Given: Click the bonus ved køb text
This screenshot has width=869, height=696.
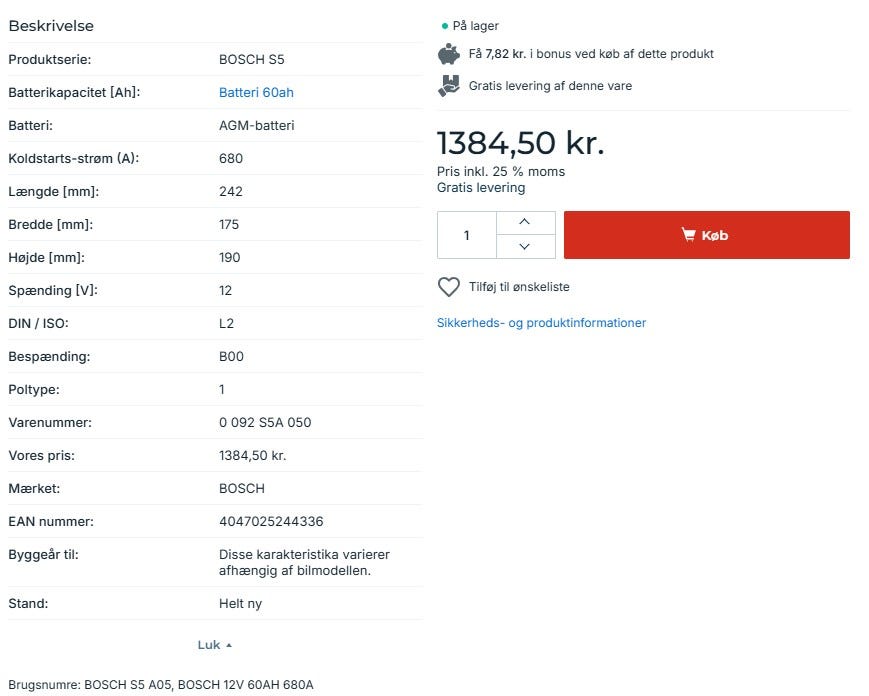Looking at the screenshot, I should pyautogui.click(x=620, y=54).
